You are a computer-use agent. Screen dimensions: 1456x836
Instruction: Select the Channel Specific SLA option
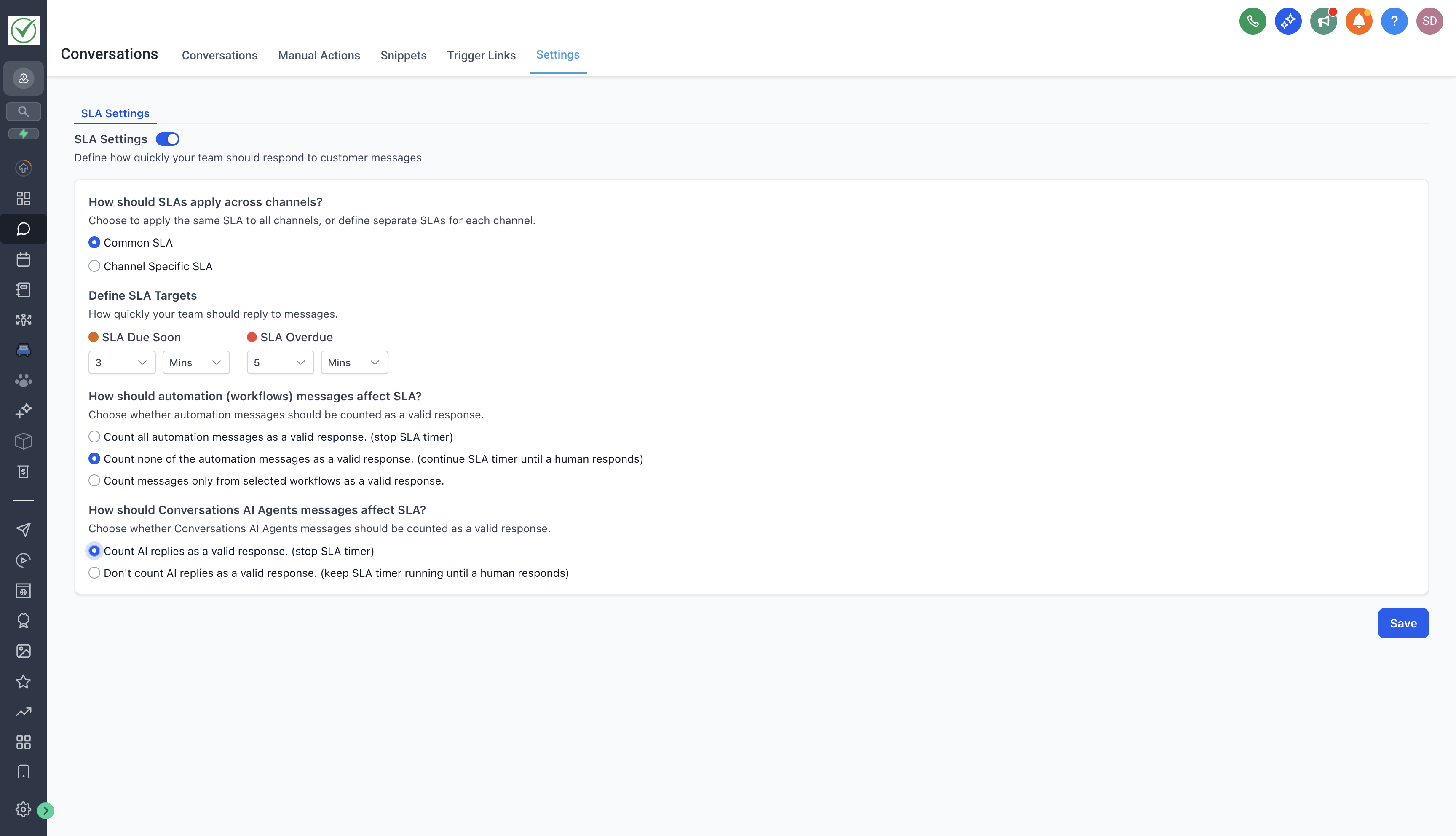[x=94, y=266]
